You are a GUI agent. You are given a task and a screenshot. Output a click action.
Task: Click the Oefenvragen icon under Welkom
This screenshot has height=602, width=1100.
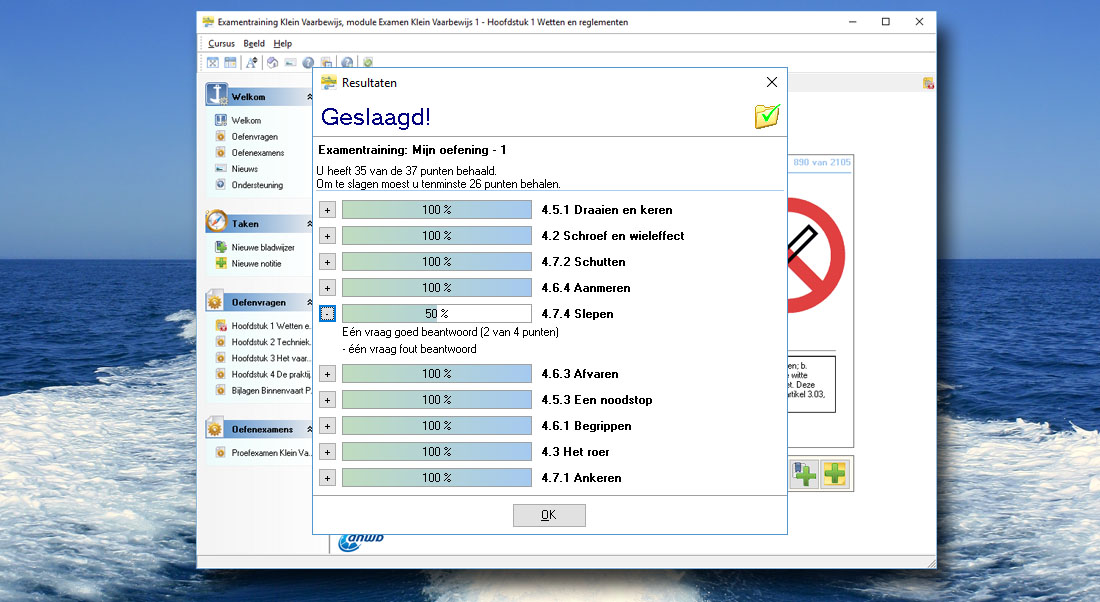point(221,137)
